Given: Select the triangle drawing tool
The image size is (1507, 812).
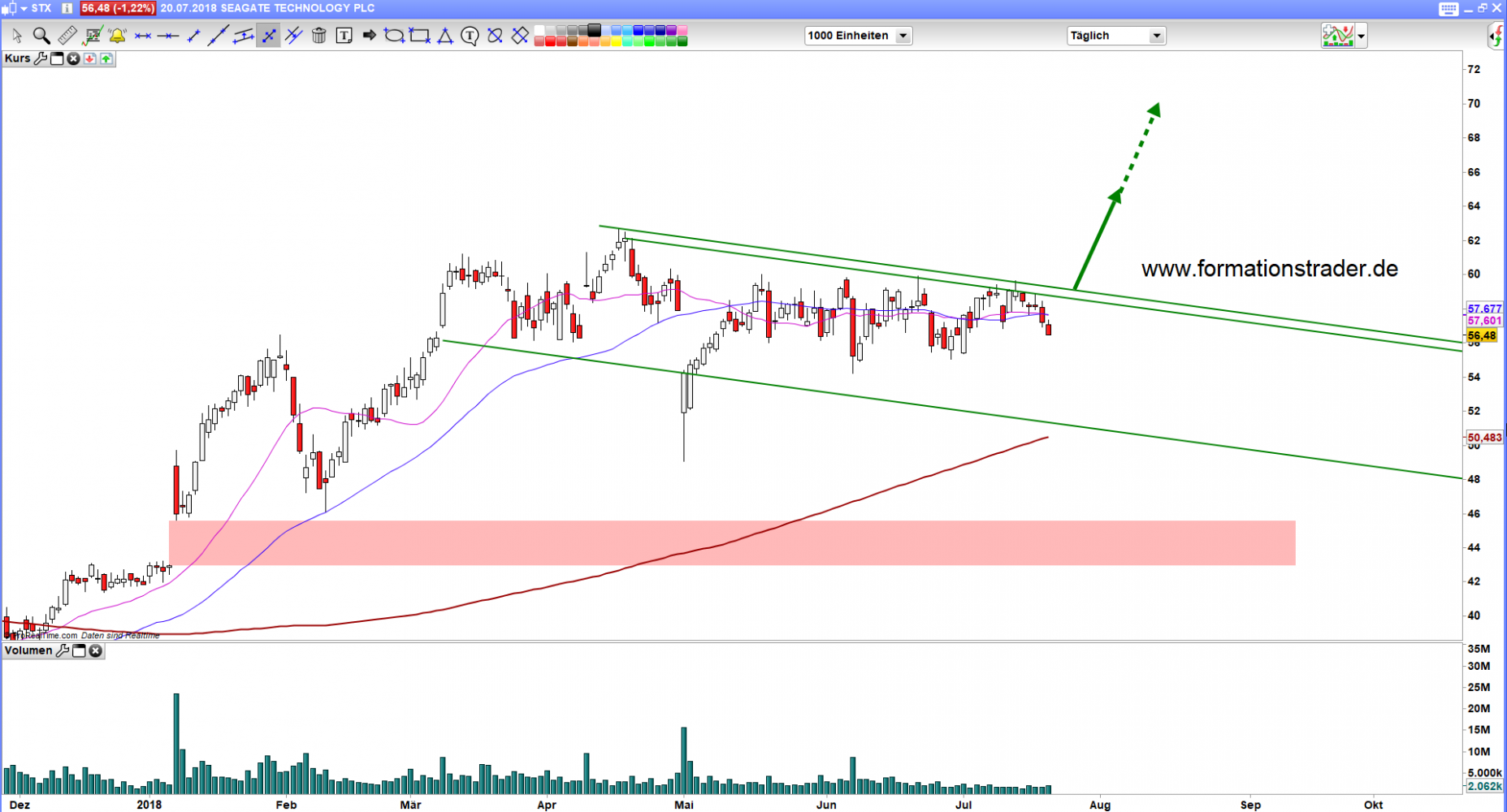Looking at the screenshot, I should coord(445,36).
